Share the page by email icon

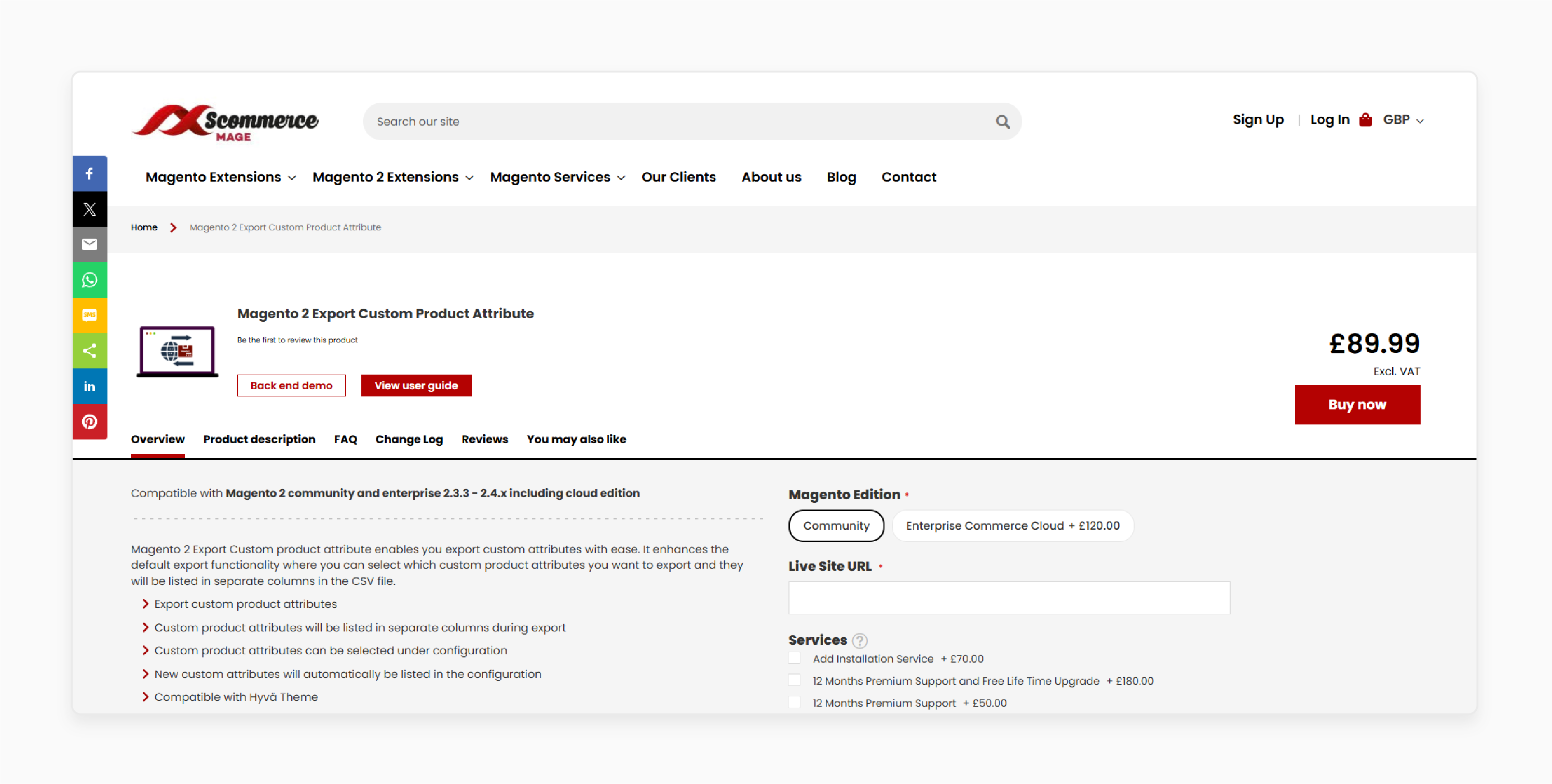[90, 244]
